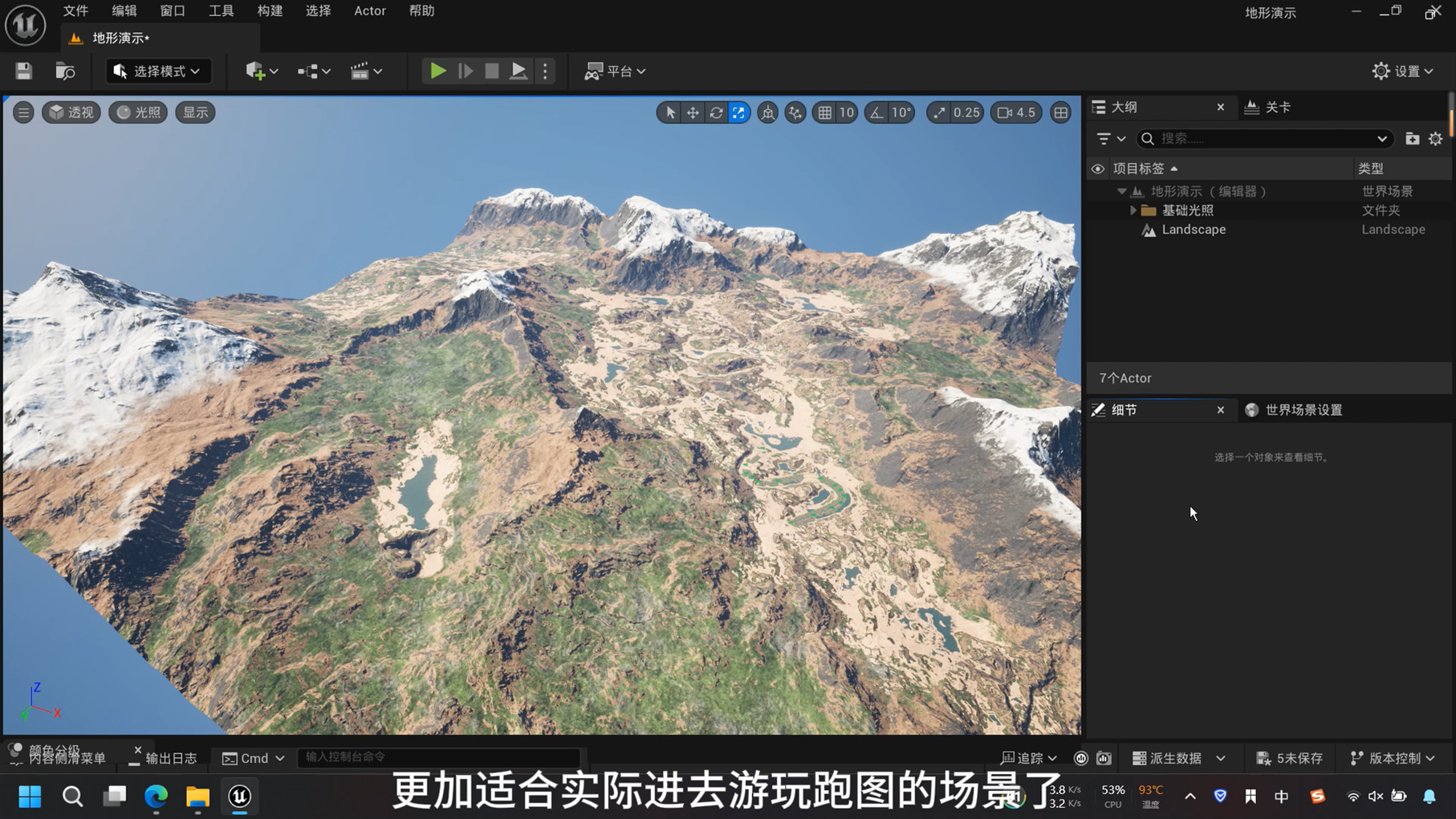Open the content browse icon next to save
Image resolution: width=1456 pixels, height=819 pixels.
[x=65, y=71]
